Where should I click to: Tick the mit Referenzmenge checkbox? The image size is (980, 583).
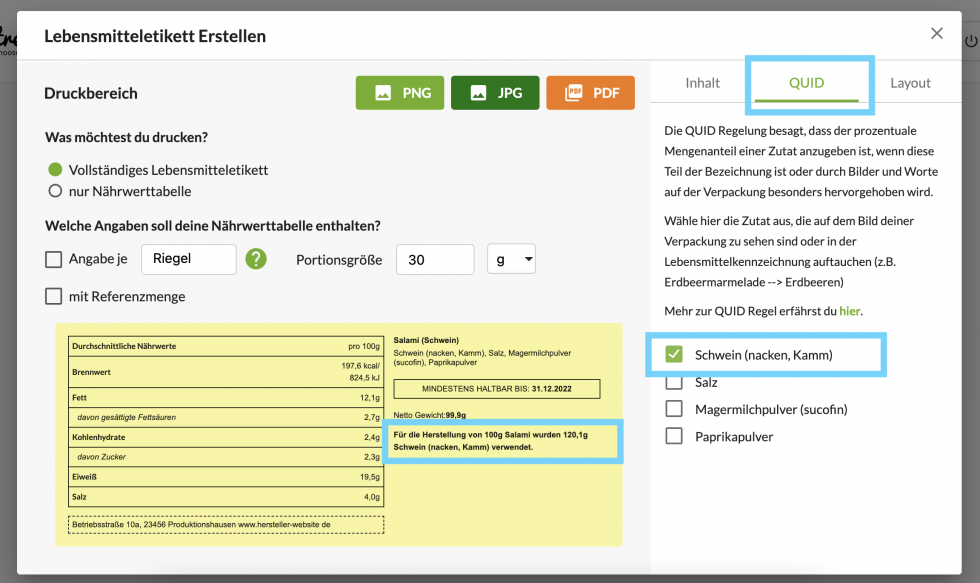(54, 296)
